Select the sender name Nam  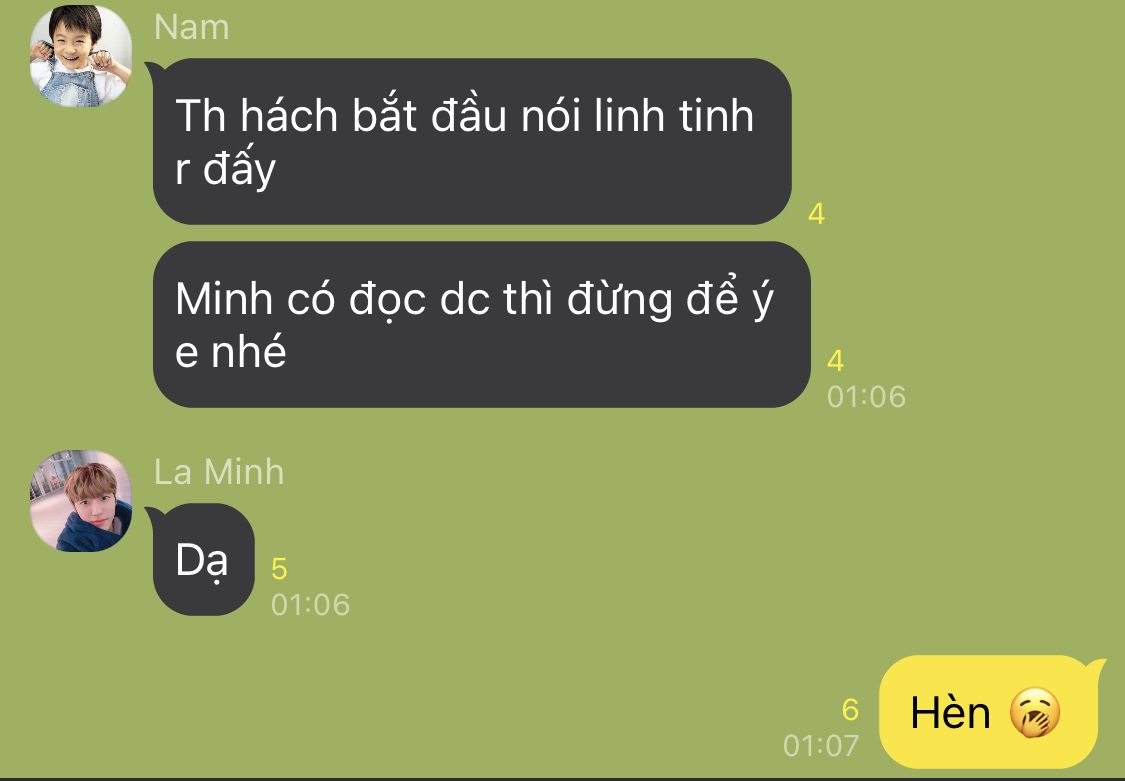[x=192, y=28]
